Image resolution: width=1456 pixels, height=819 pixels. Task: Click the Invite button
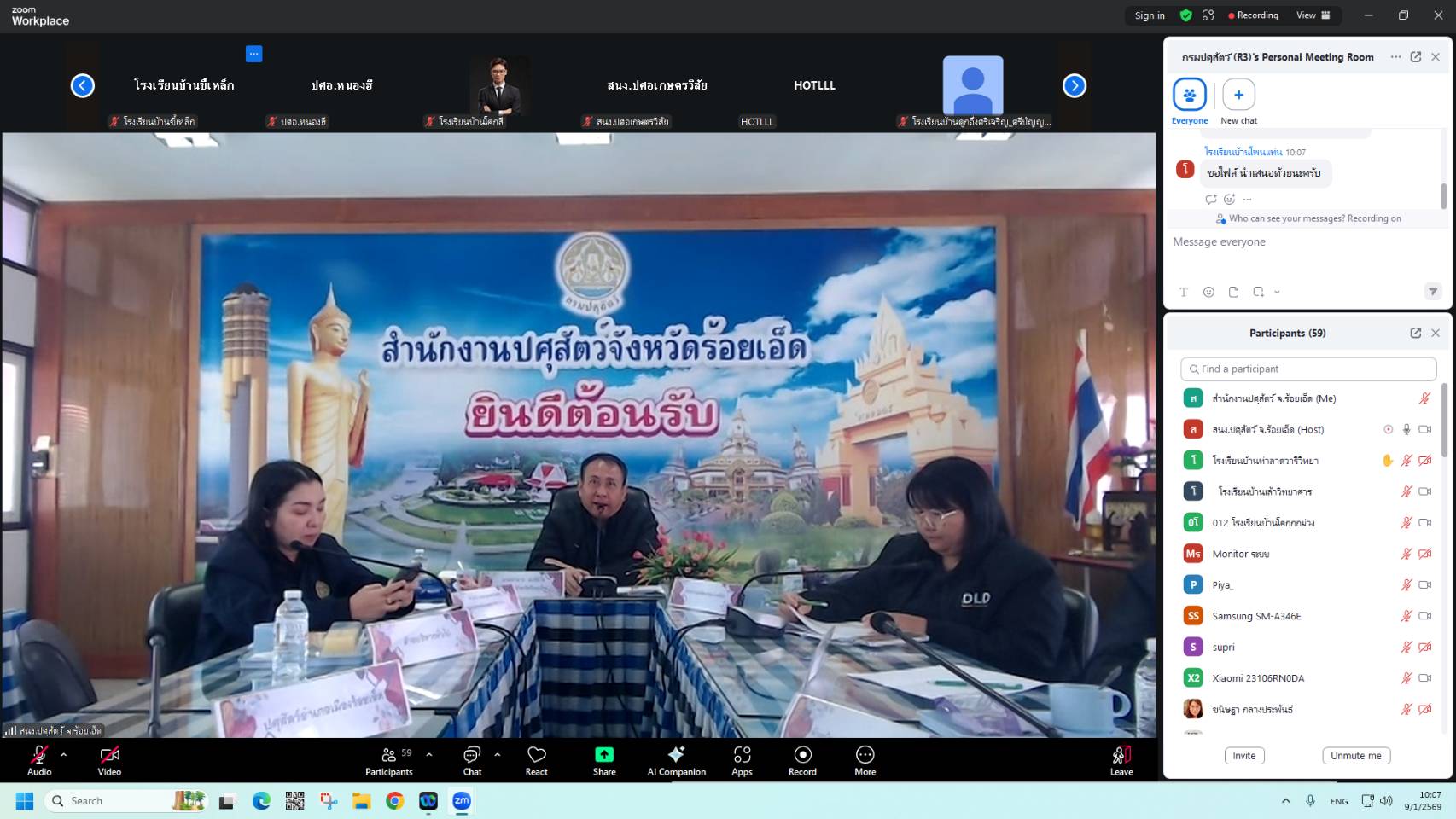point(1243,756)
